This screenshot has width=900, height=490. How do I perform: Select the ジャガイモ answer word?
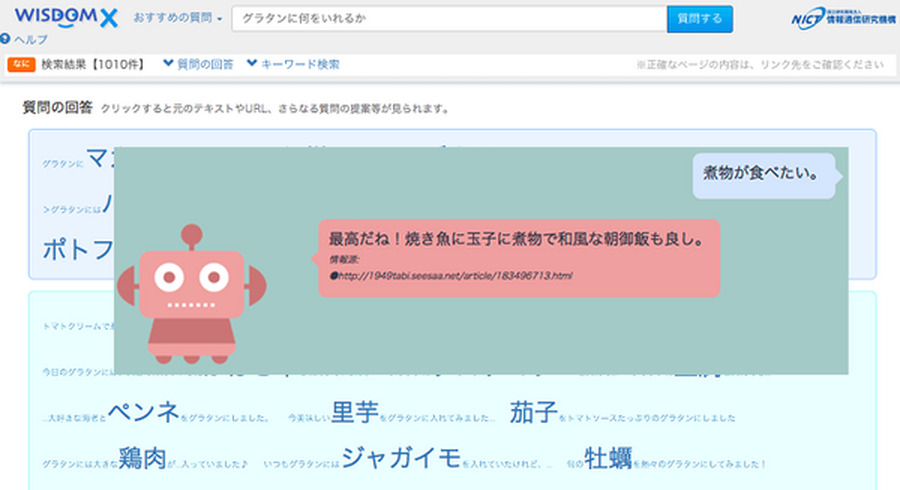coord(401,458)
